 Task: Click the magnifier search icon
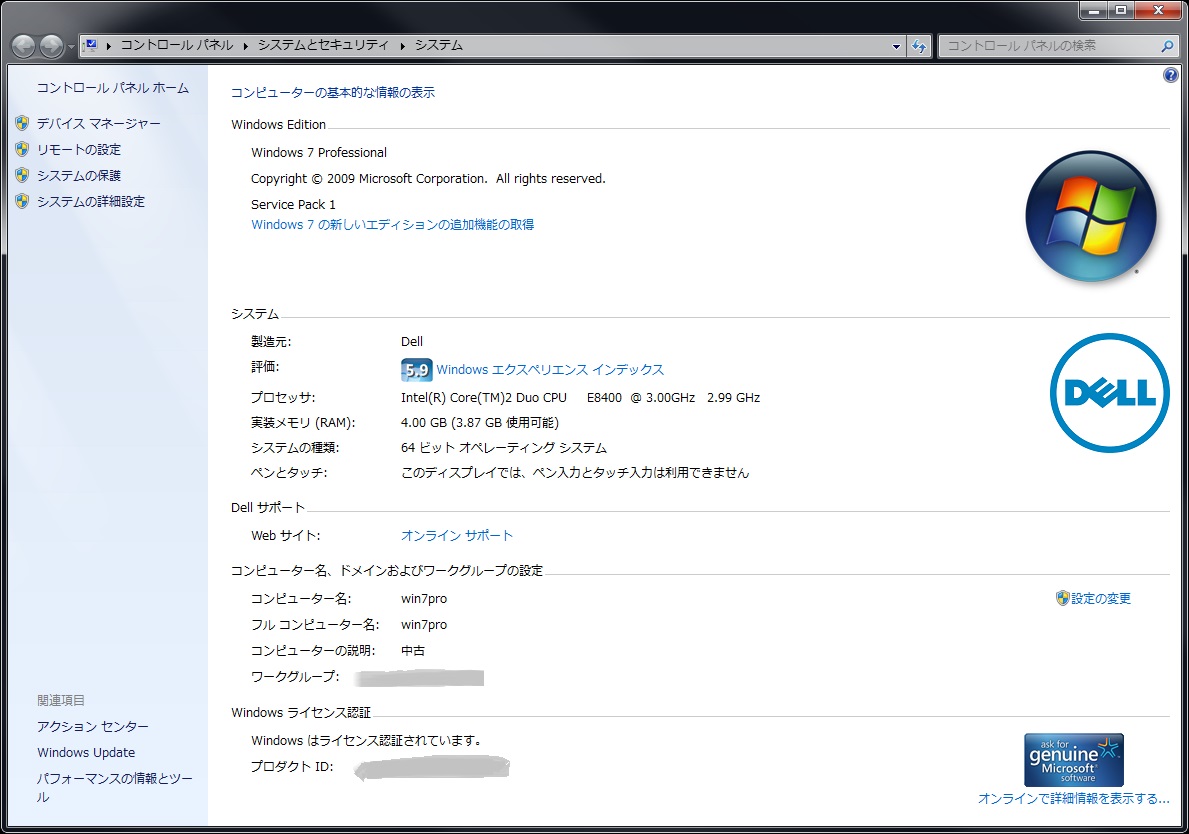(1167, 46)
